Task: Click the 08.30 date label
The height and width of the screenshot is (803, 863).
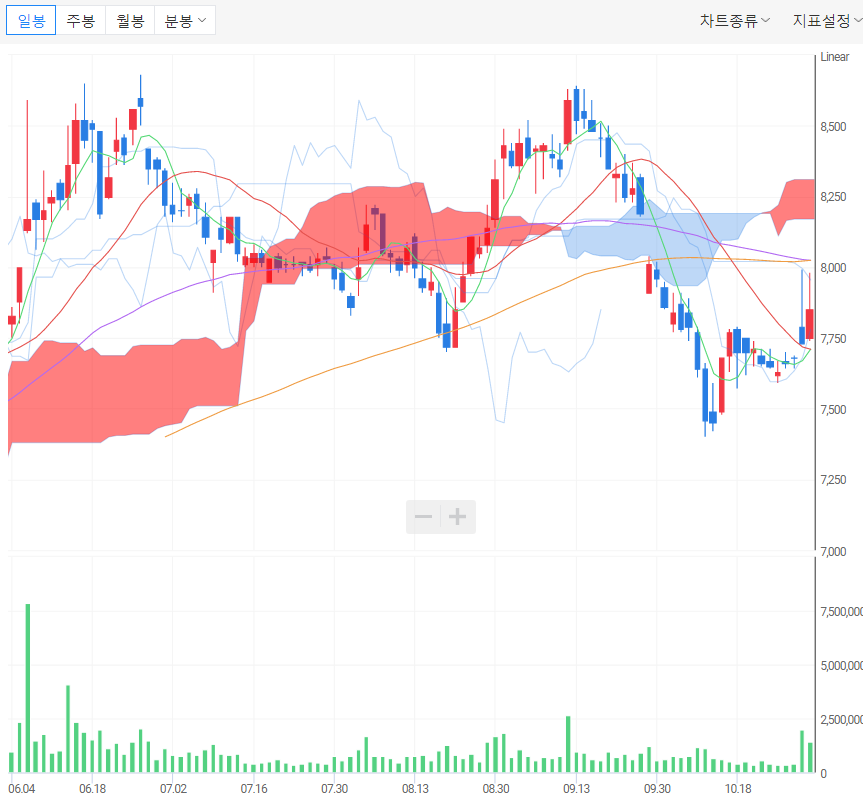Action: click(x=496, y=789)
